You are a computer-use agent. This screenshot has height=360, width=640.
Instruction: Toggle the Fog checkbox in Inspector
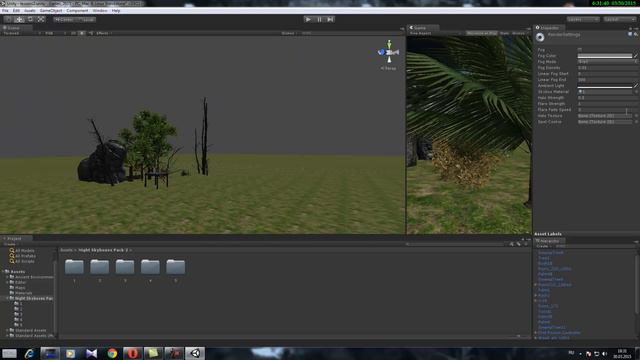(580, 50)
